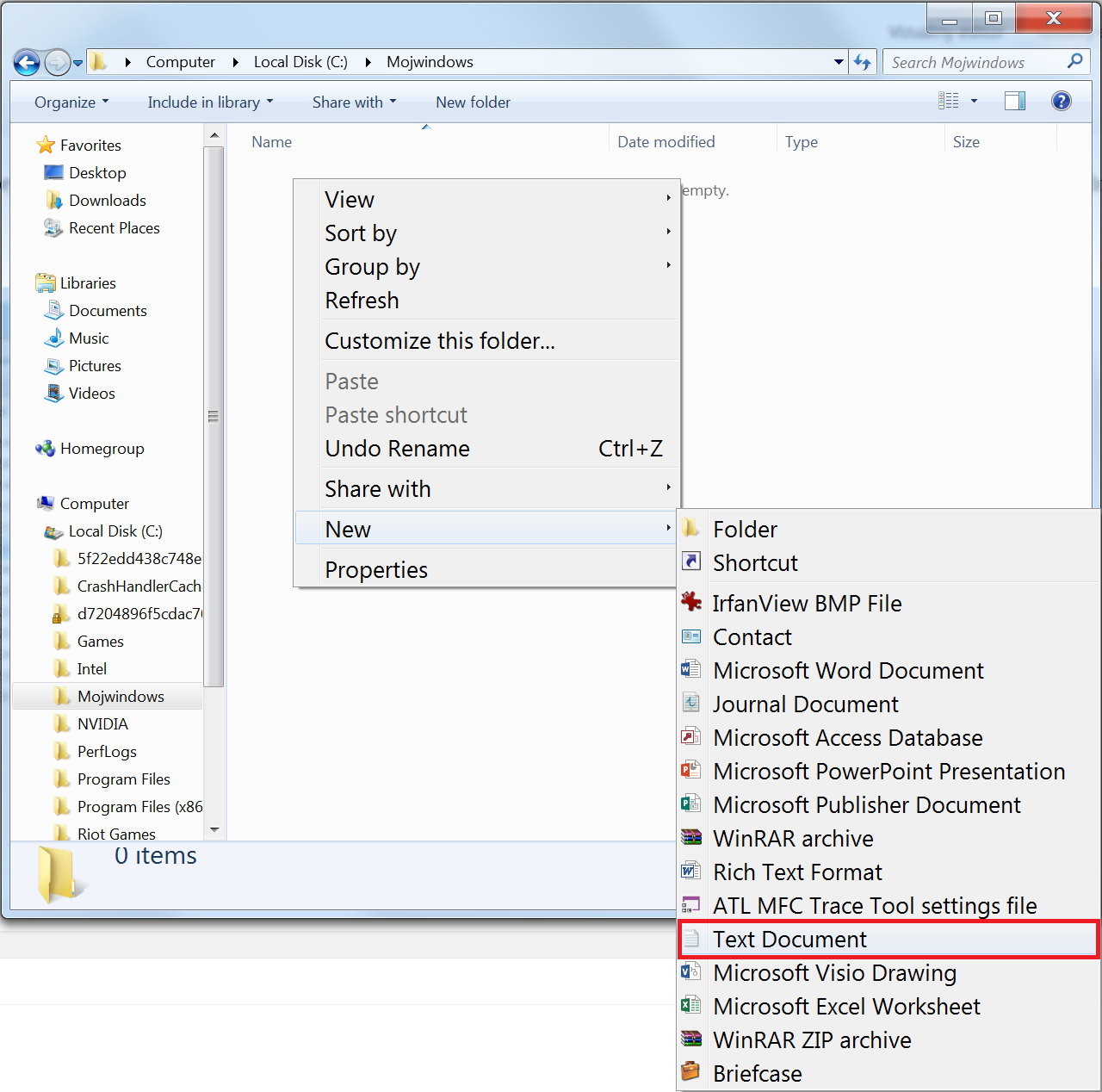Click IrfanView BMP File icon
Screen dimensions: 1102x1092
691,602
